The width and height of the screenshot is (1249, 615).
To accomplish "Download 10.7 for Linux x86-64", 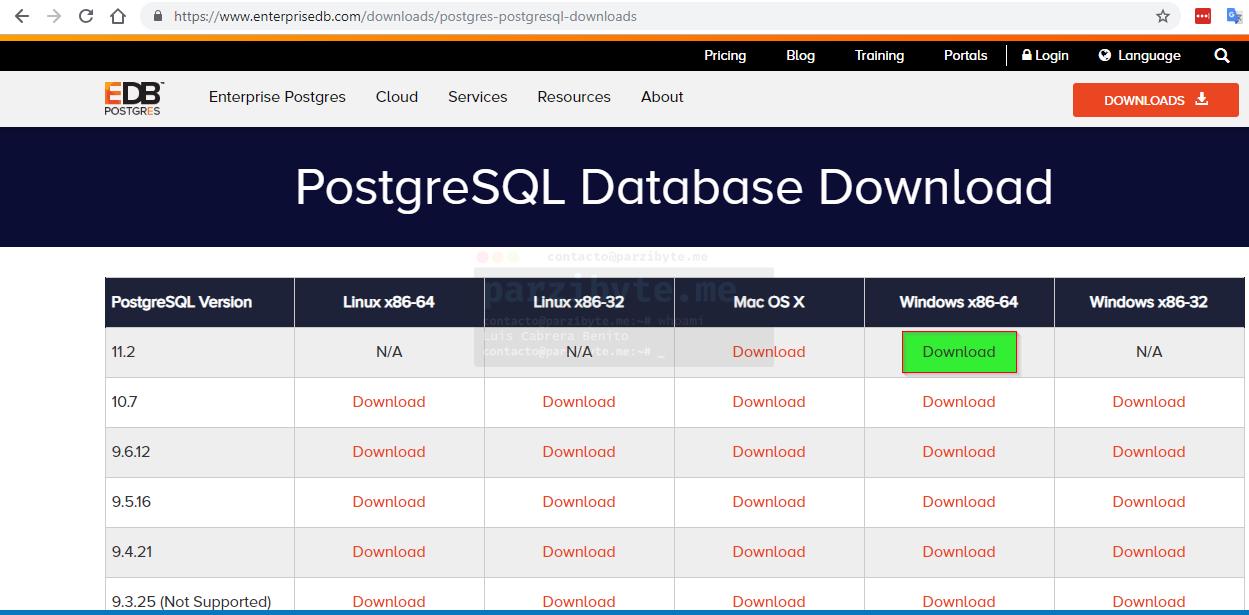I will pyautogui.click(x=389, y=402).
